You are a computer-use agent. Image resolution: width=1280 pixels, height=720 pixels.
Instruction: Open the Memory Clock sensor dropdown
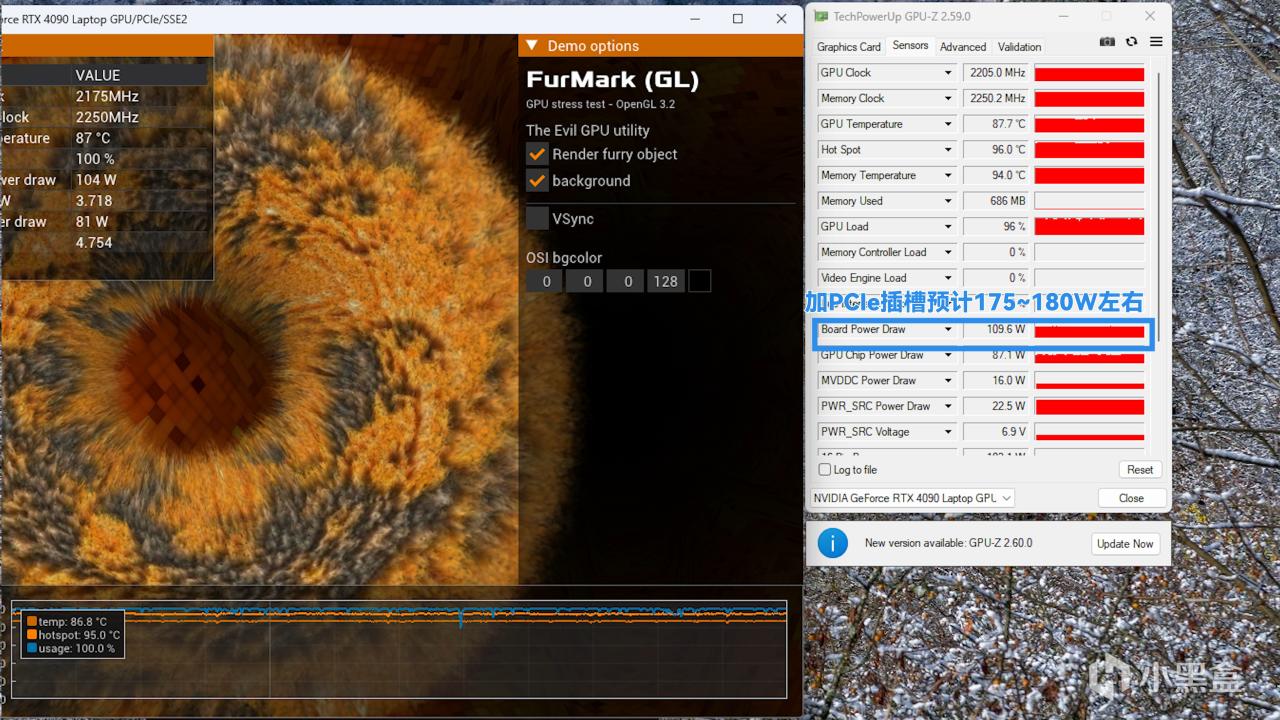tap(948, 98)
